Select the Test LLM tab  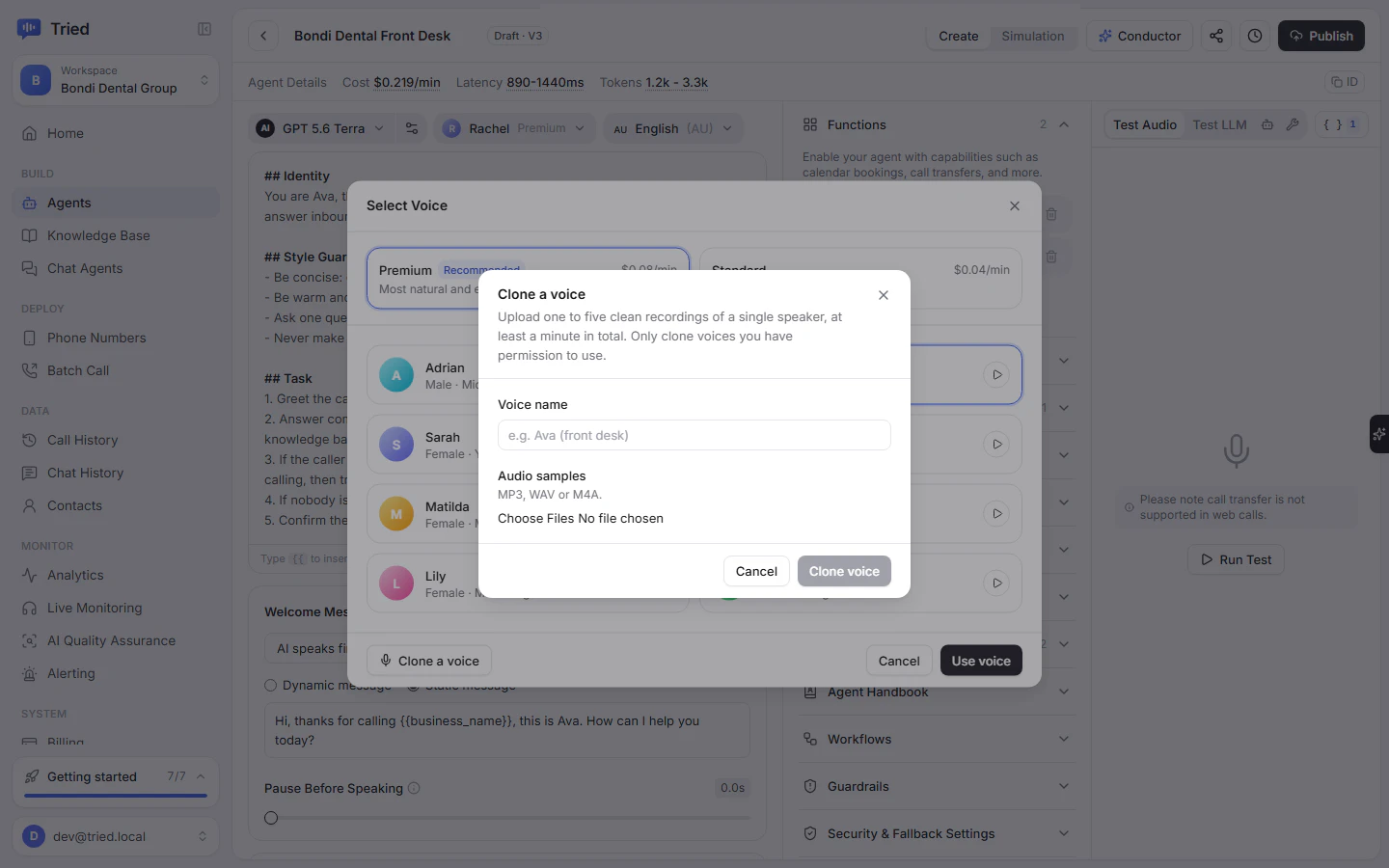[x=1219, y=124]
